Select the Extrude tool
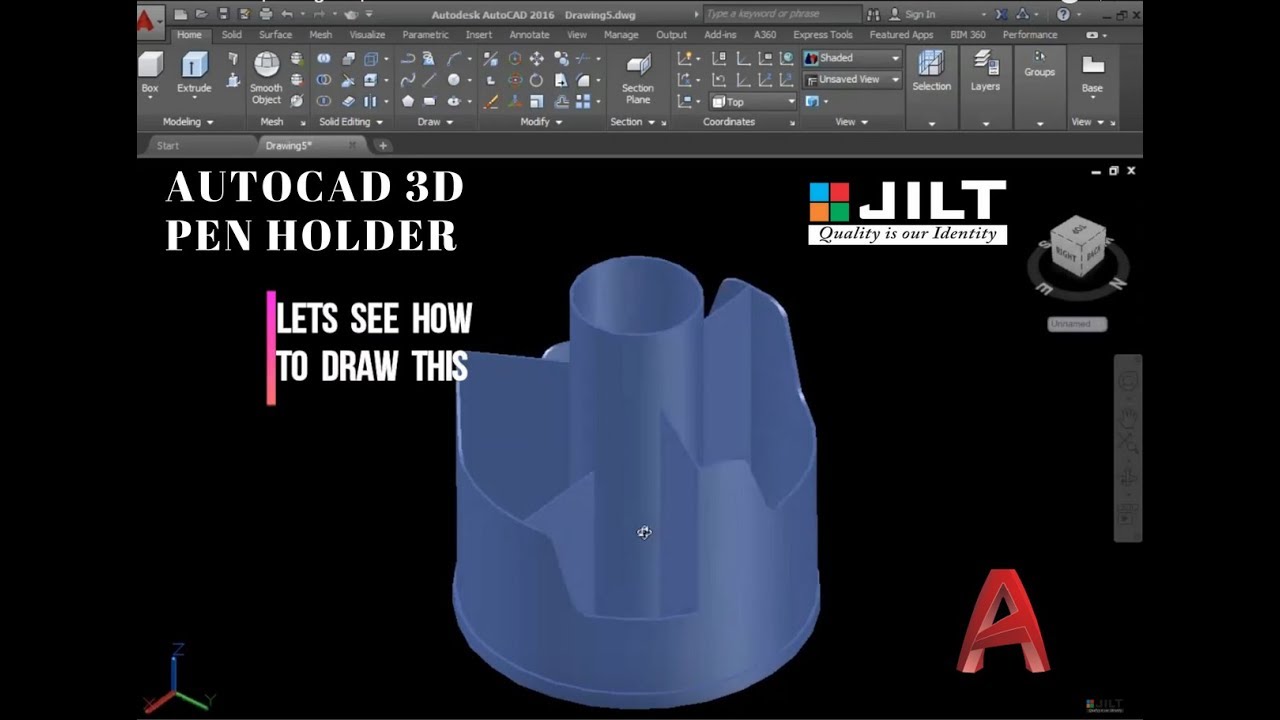The image size is (1280, 720). pos(194,72)
